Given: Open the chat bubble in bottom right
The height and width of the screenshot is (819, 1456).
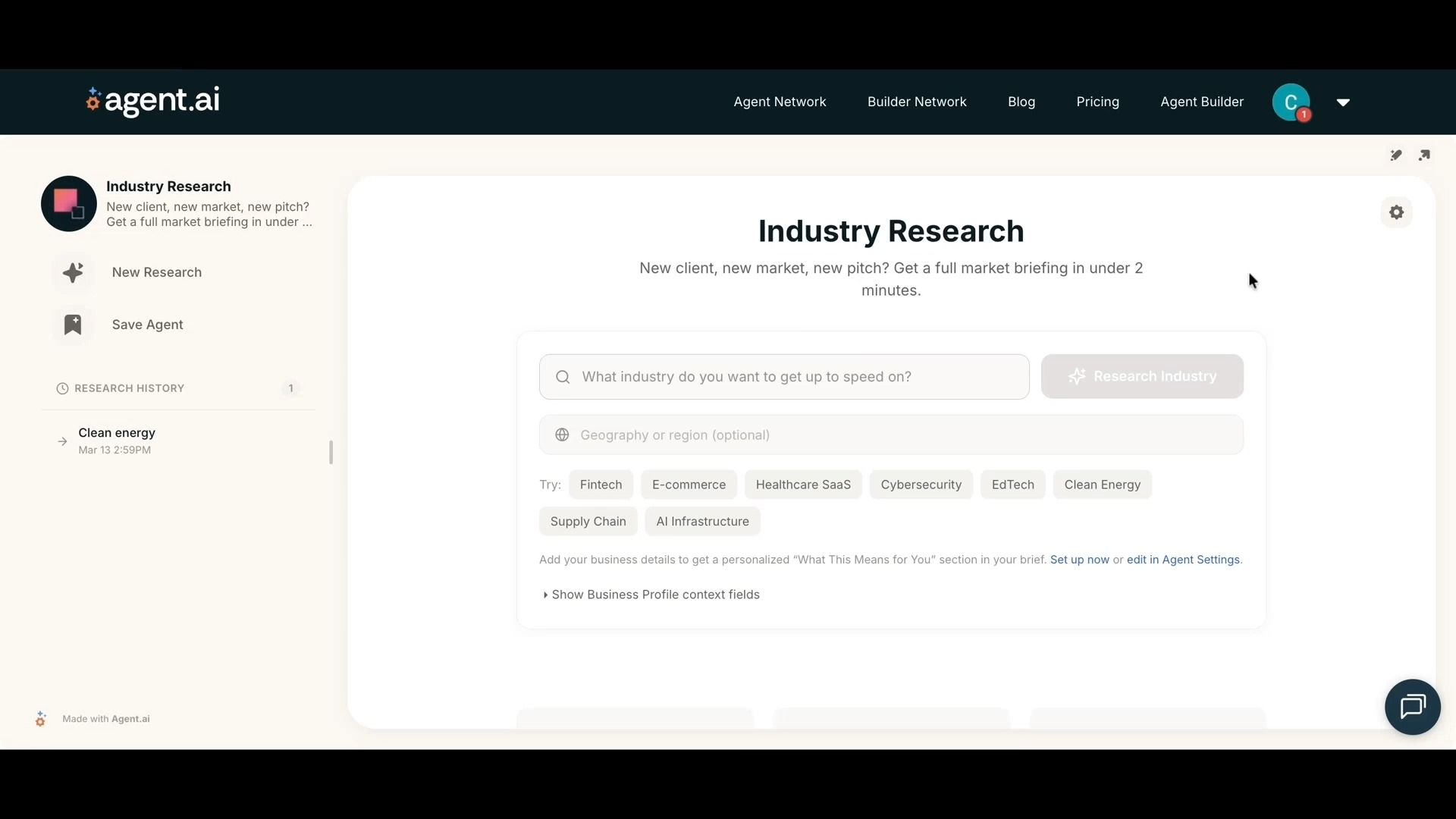Looking at the screenshot, I should point(1412,706).
